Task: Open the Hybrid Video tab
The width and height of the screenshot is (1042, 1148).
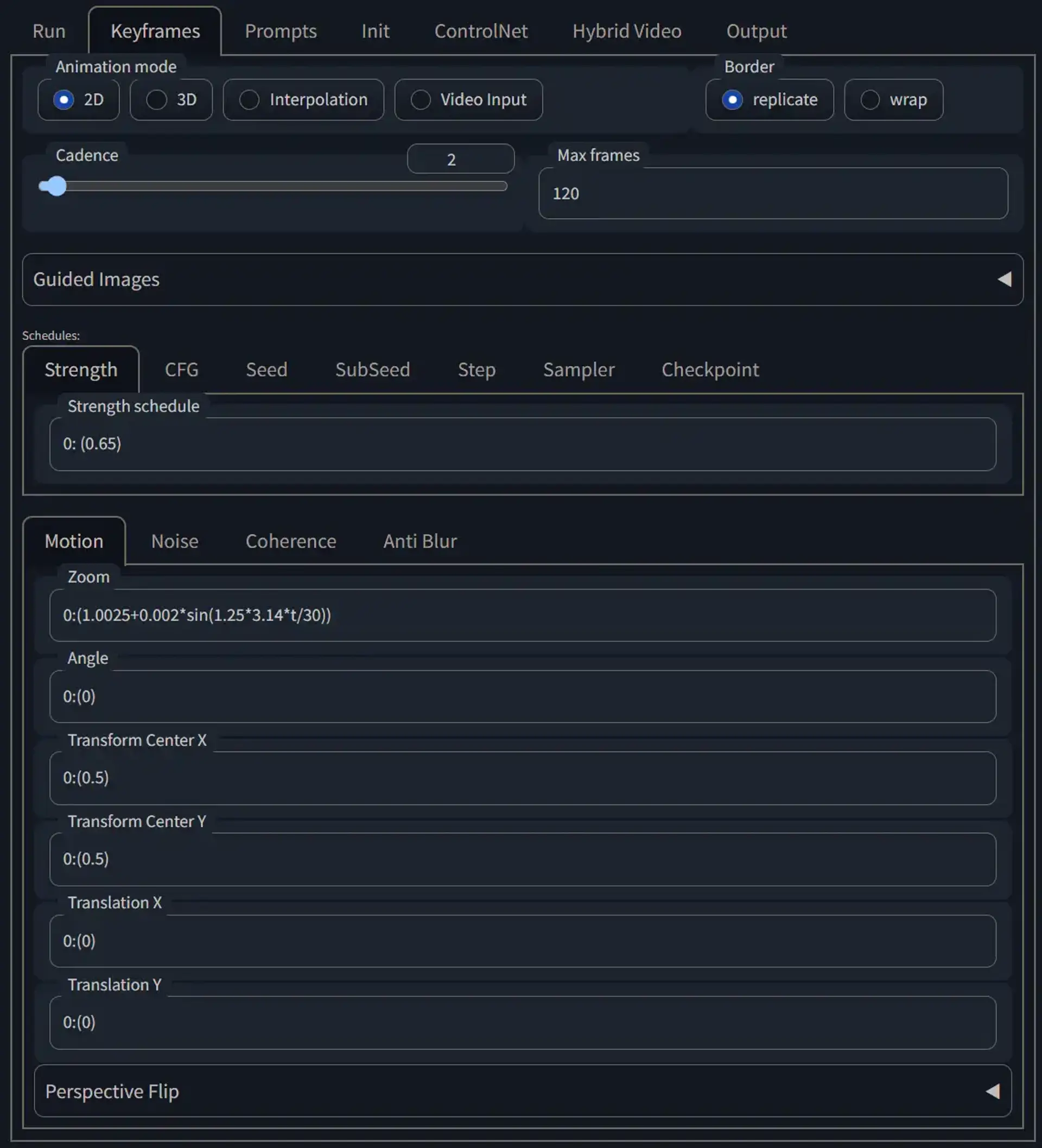Action: pos(626,31)
